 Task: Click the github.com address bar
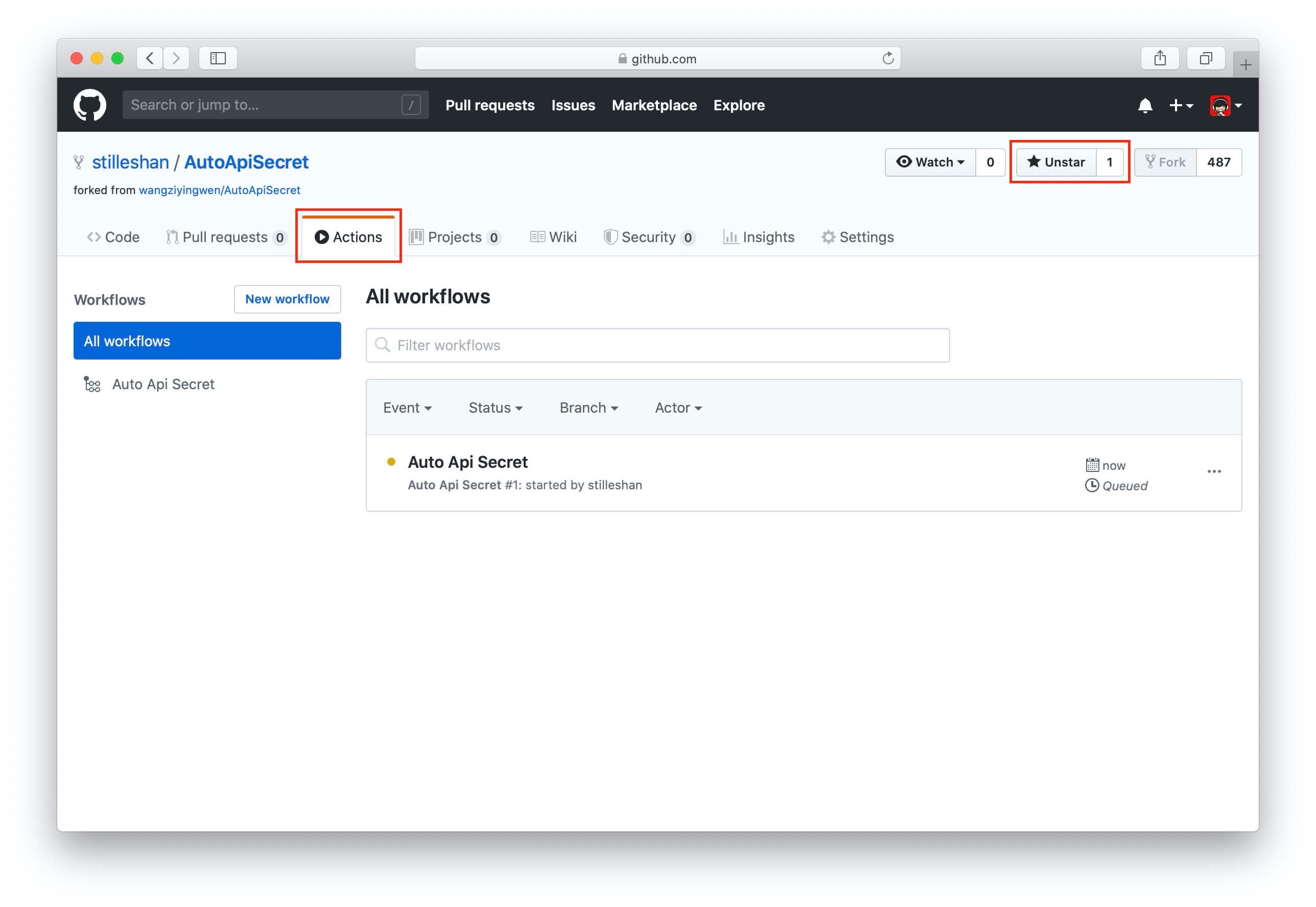(657, 58)
